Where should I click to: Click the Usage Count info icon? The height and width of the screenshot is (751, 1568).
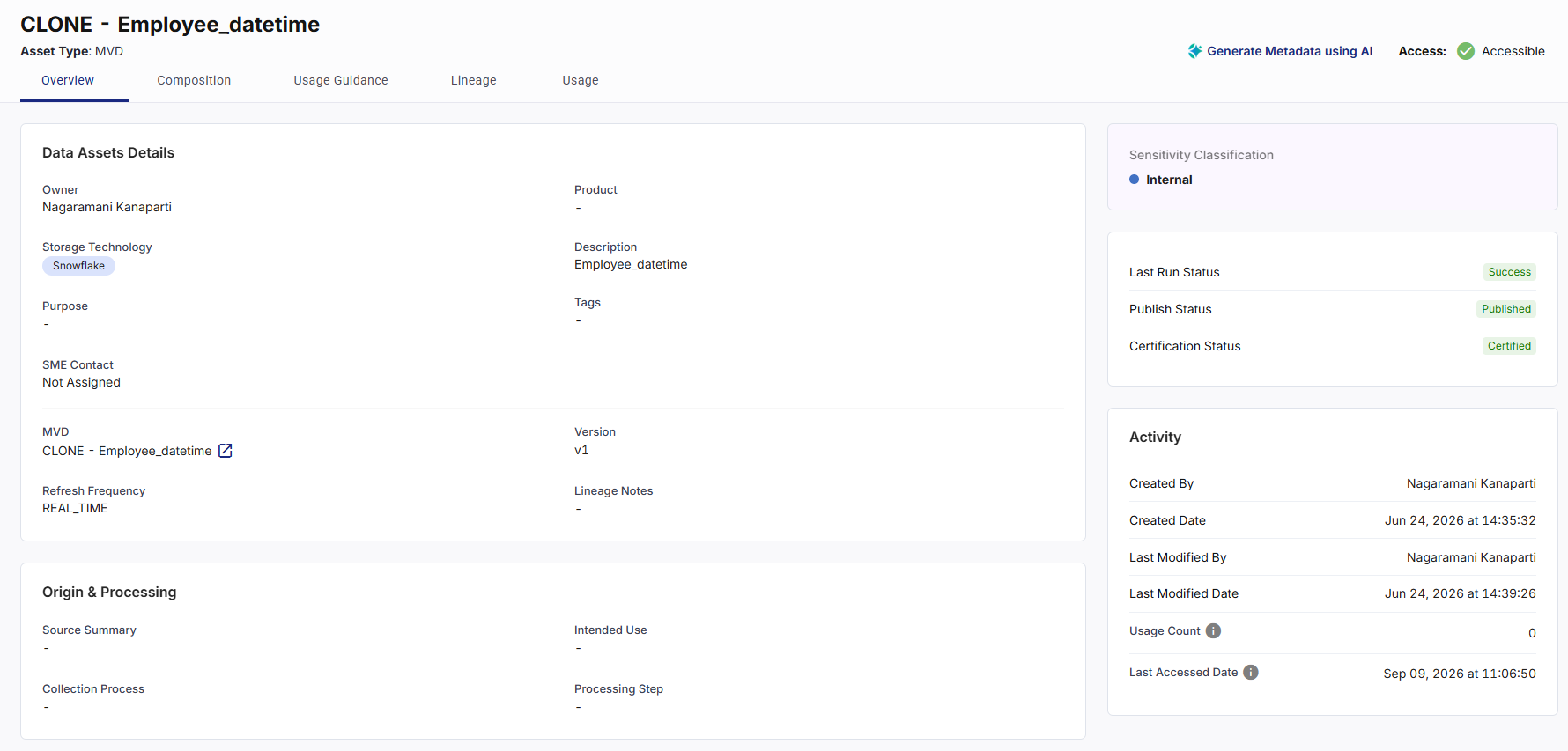tap(1213, 630)
